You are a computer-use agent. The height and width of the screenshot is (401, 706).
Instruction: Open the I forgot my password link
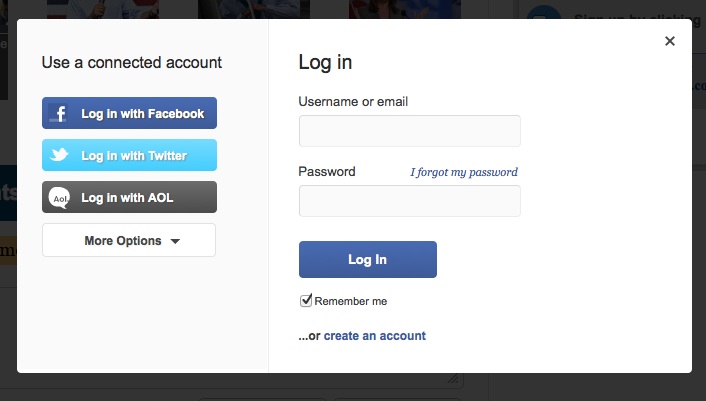pos(464,172)
